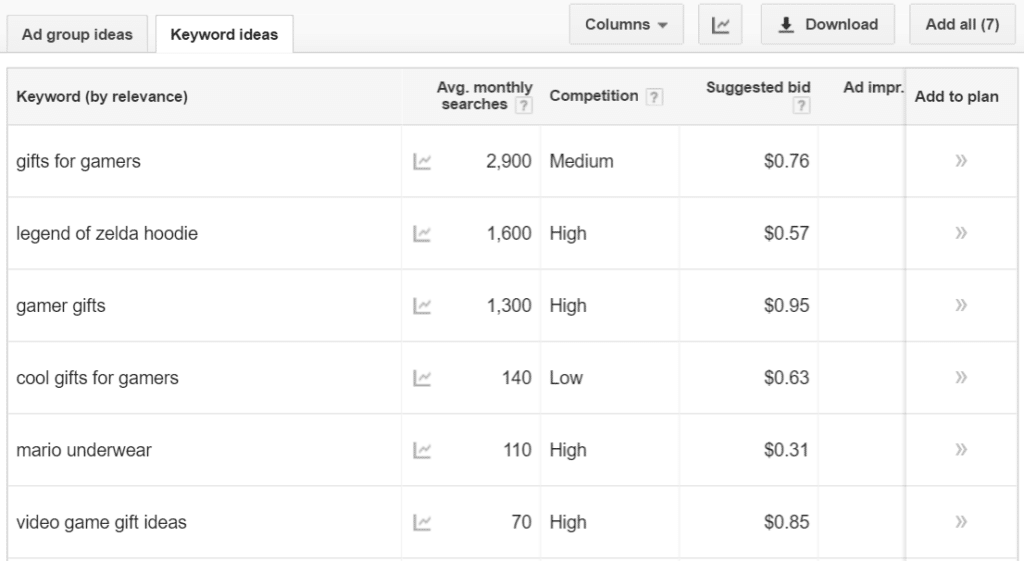Show trend chart for gamer gifts
Viewport: 1024px width, 561px height.
pyautogui.click(x=422, y=306)
